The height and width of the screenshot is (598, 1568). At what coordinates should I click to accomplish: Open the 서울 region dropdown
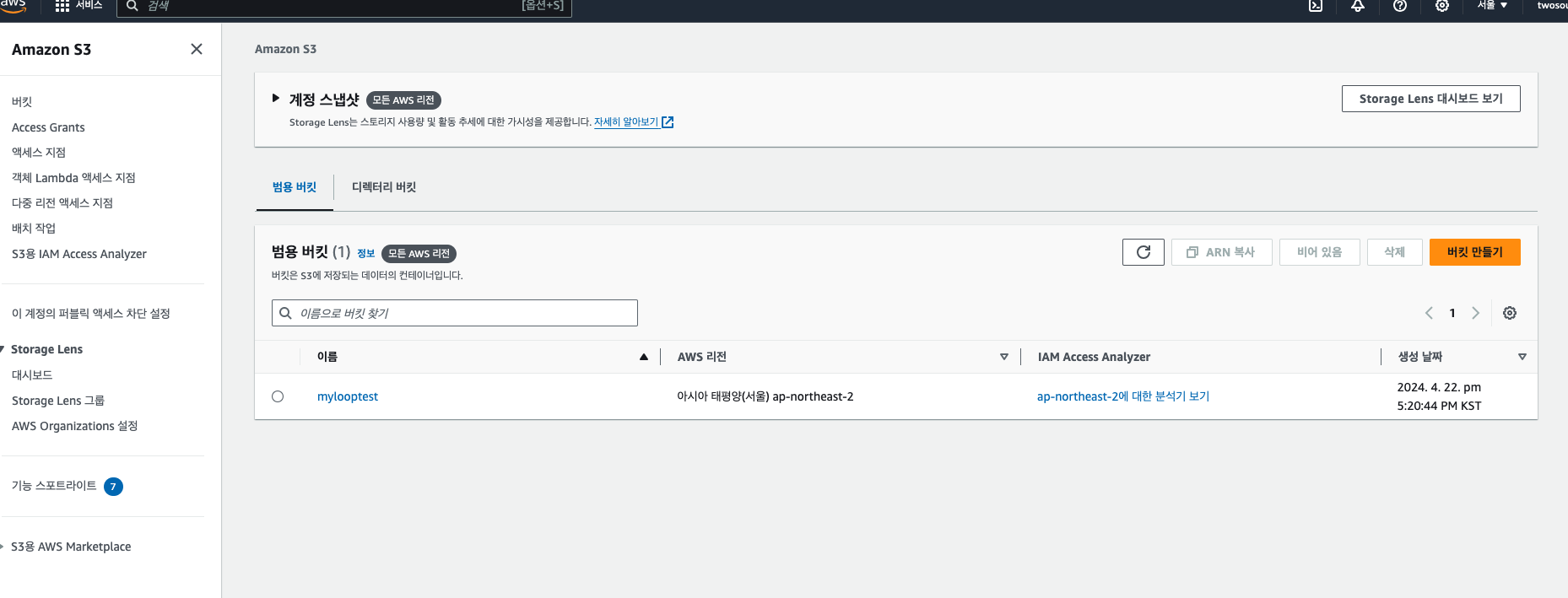pos(1492,5)
